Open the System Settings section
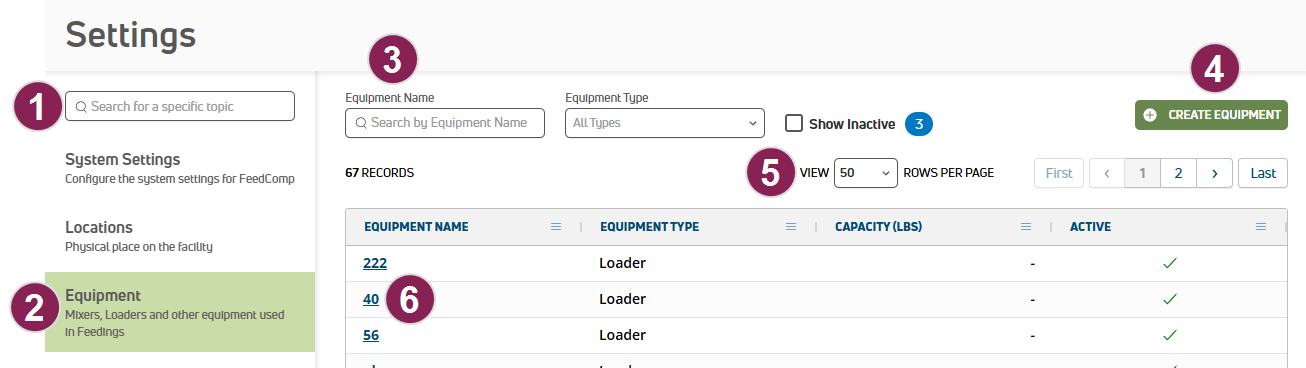Screen dimensions: 1306x368 click(x=180, y=168)
